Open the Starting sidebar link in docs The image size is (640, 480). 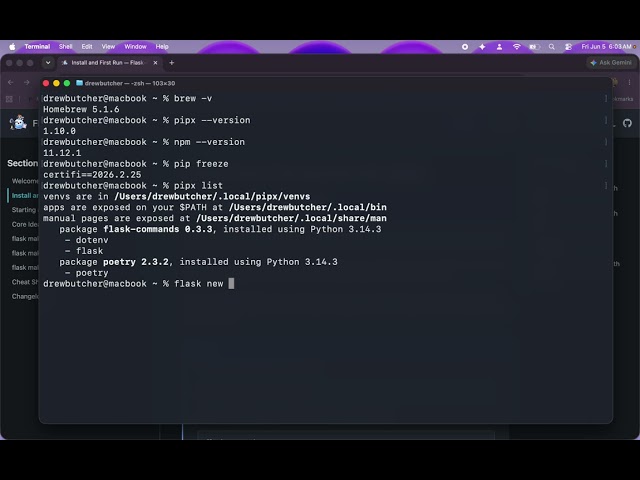coord(24,210)
